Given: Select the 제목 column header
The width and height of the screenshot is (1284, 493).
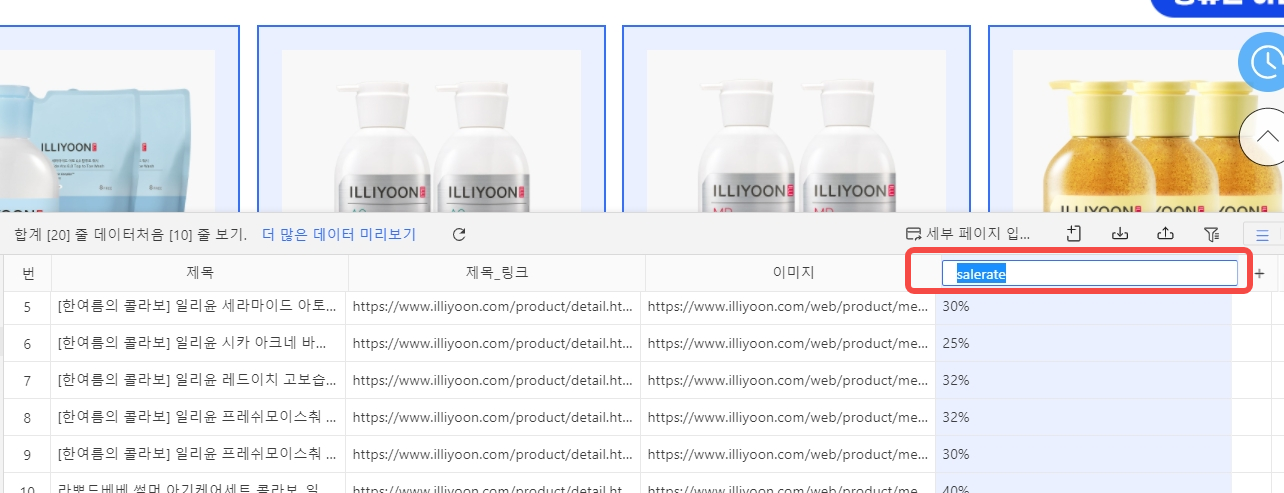Looking at the screenshot, I should point(200,272).
